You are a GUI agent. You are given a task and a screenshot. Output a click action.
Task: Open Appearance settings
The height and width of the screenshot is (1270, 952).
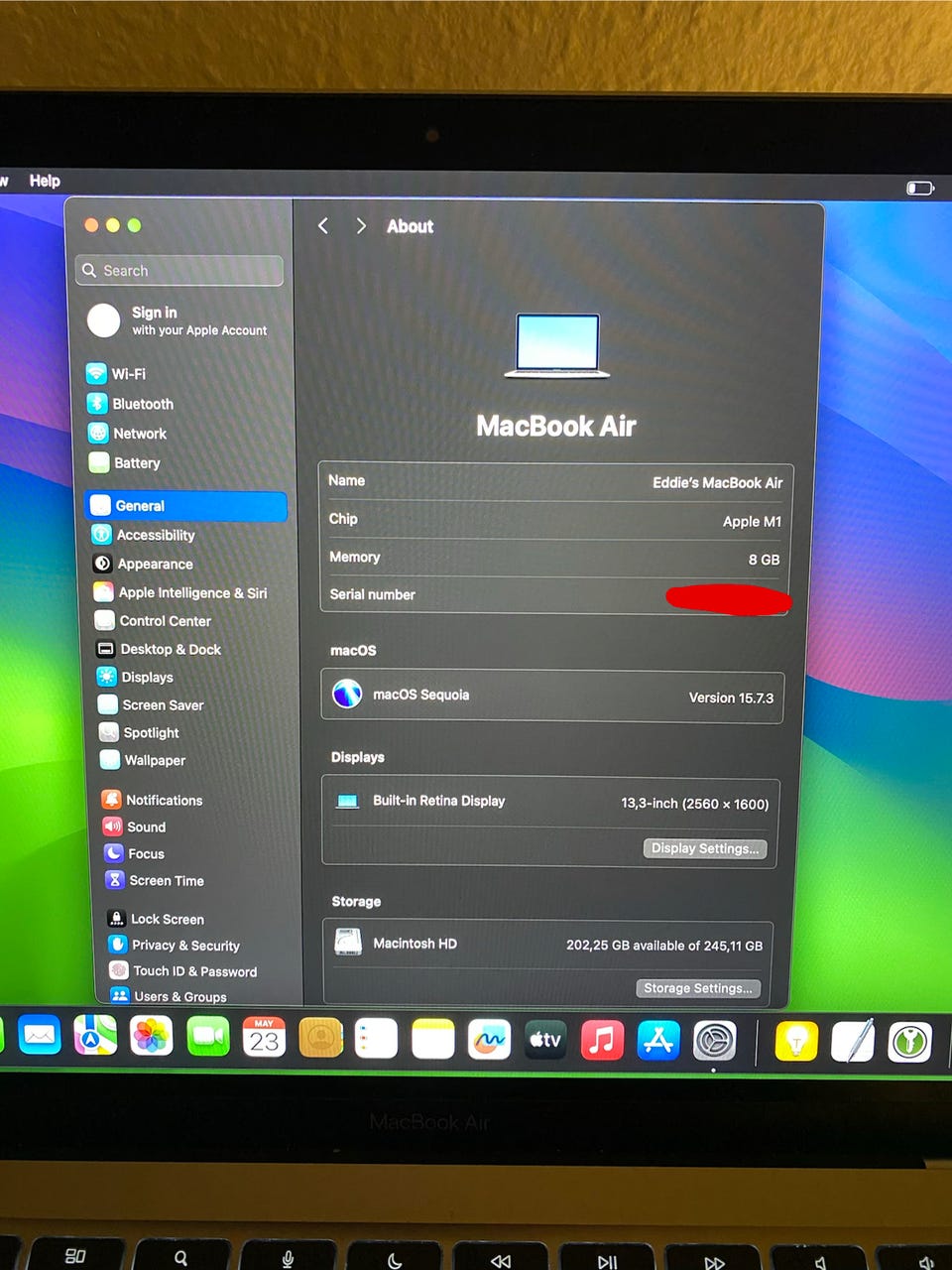144,564
